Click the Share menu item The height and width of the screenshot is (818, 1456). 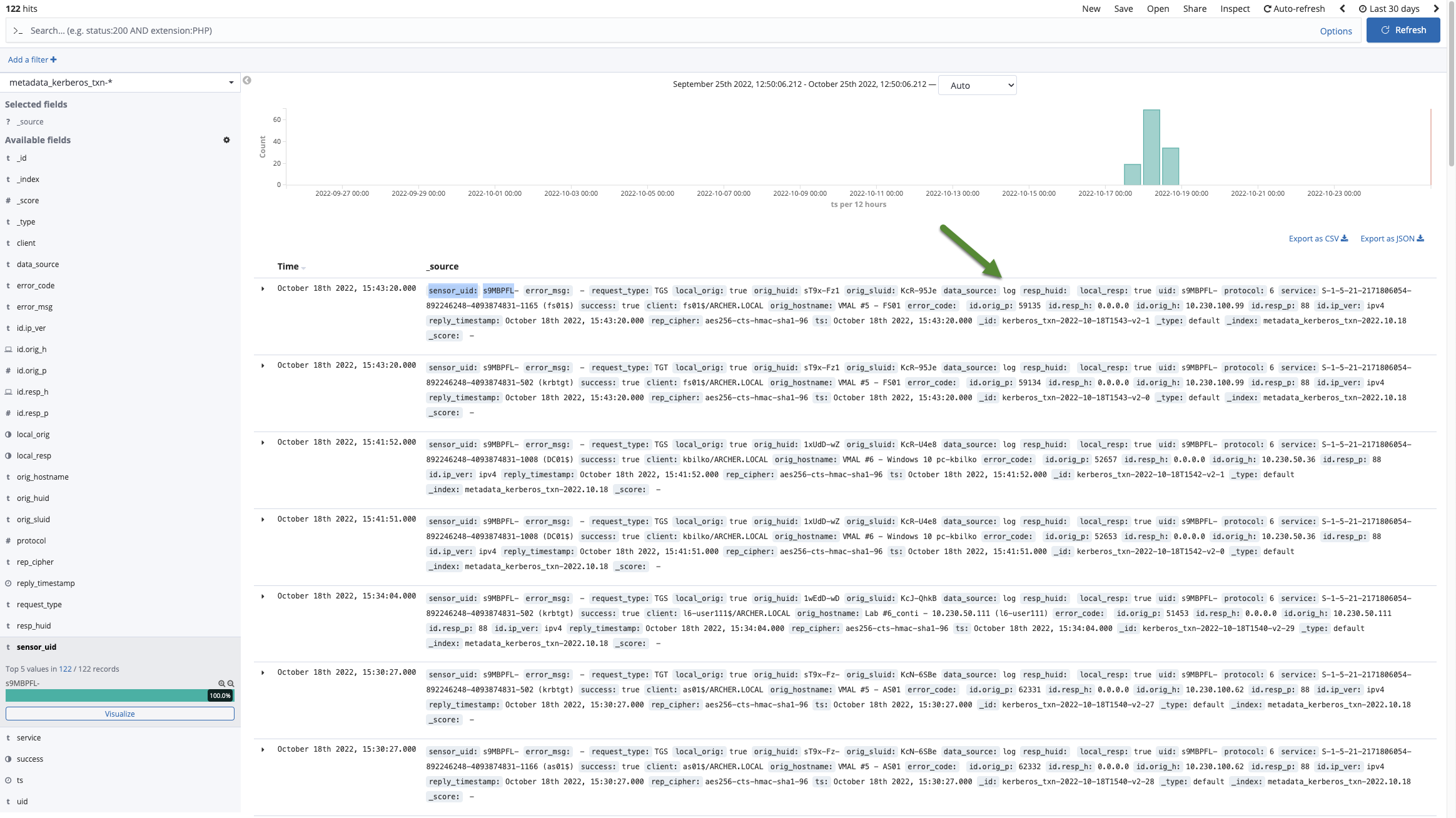(1194, 9)
